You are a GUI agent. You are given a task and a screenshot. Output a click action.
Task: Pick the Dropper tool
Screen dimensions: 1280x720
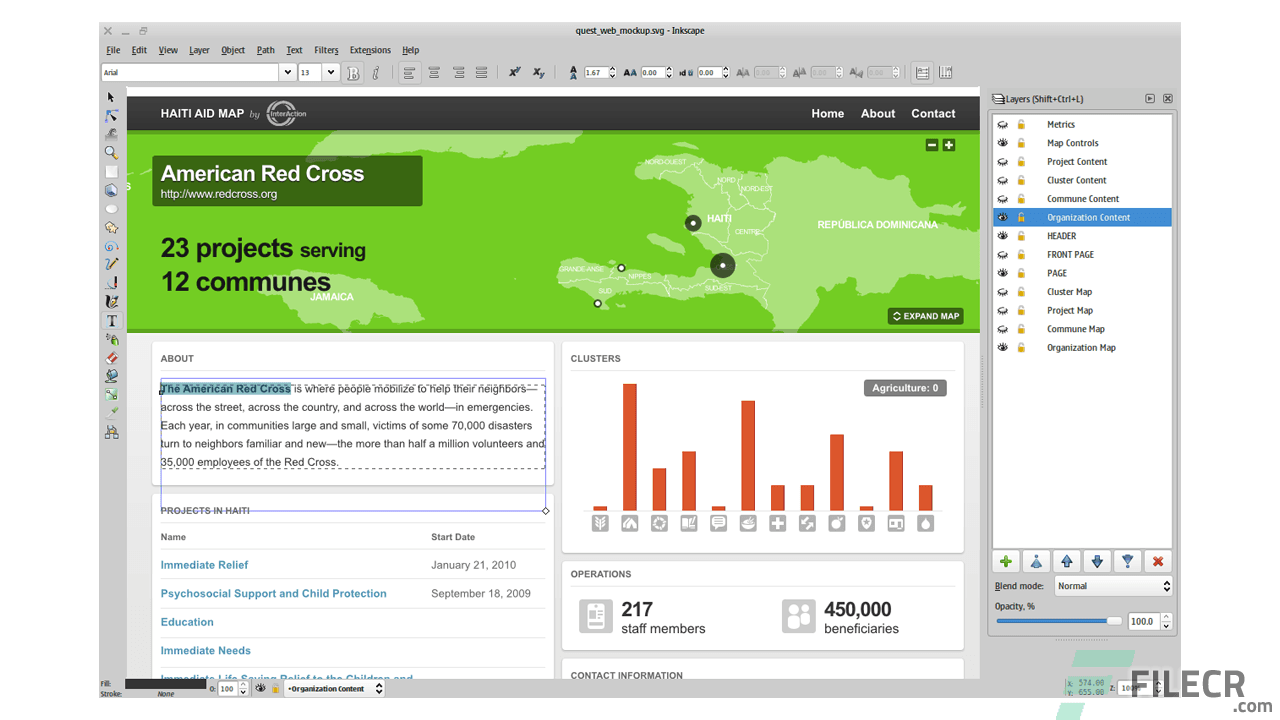pyautogui.click(x=112, y=412)
